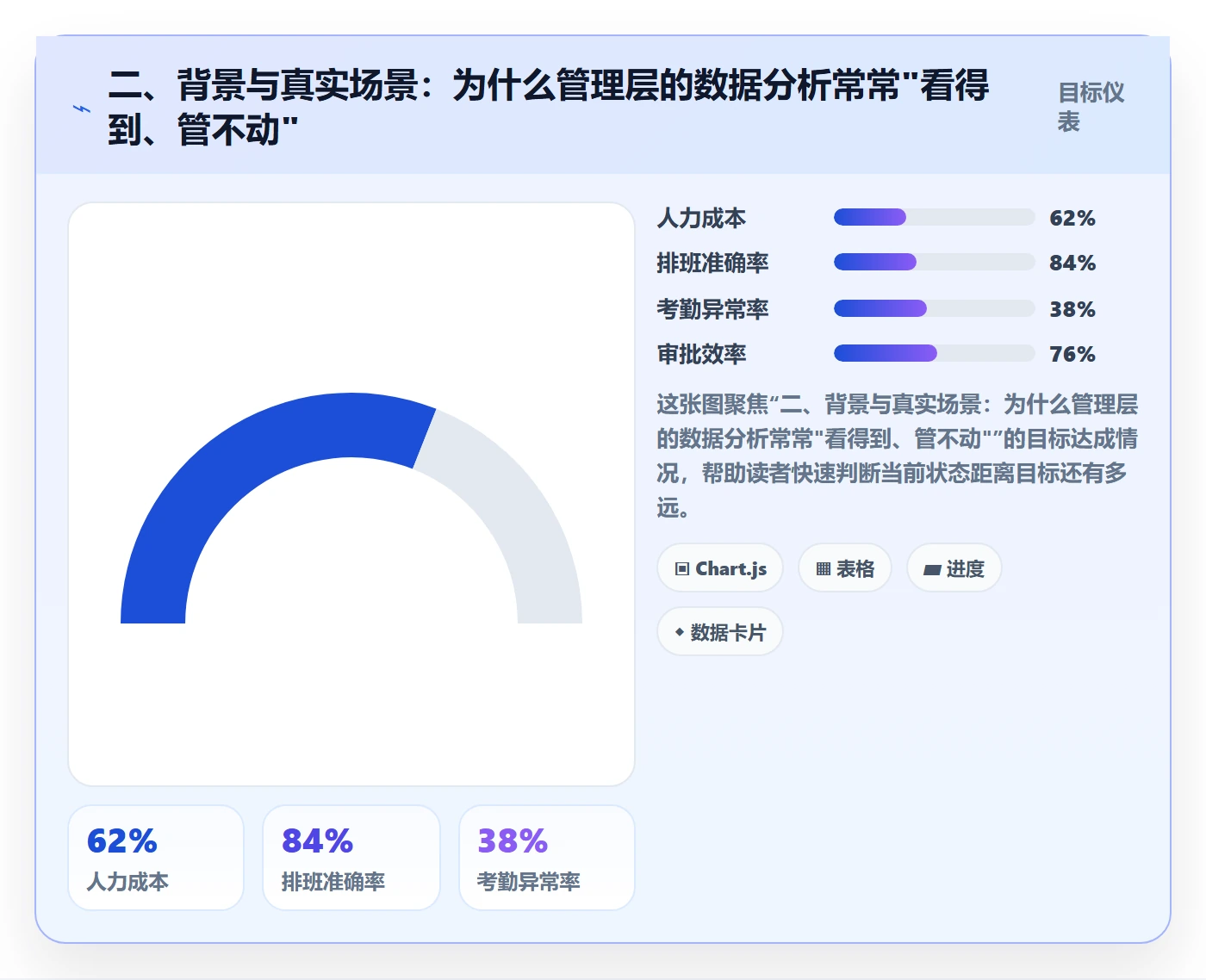The image size is (1206, 980).
Task: Click the 排班准确率 progress bar
Action: [934, 262]
